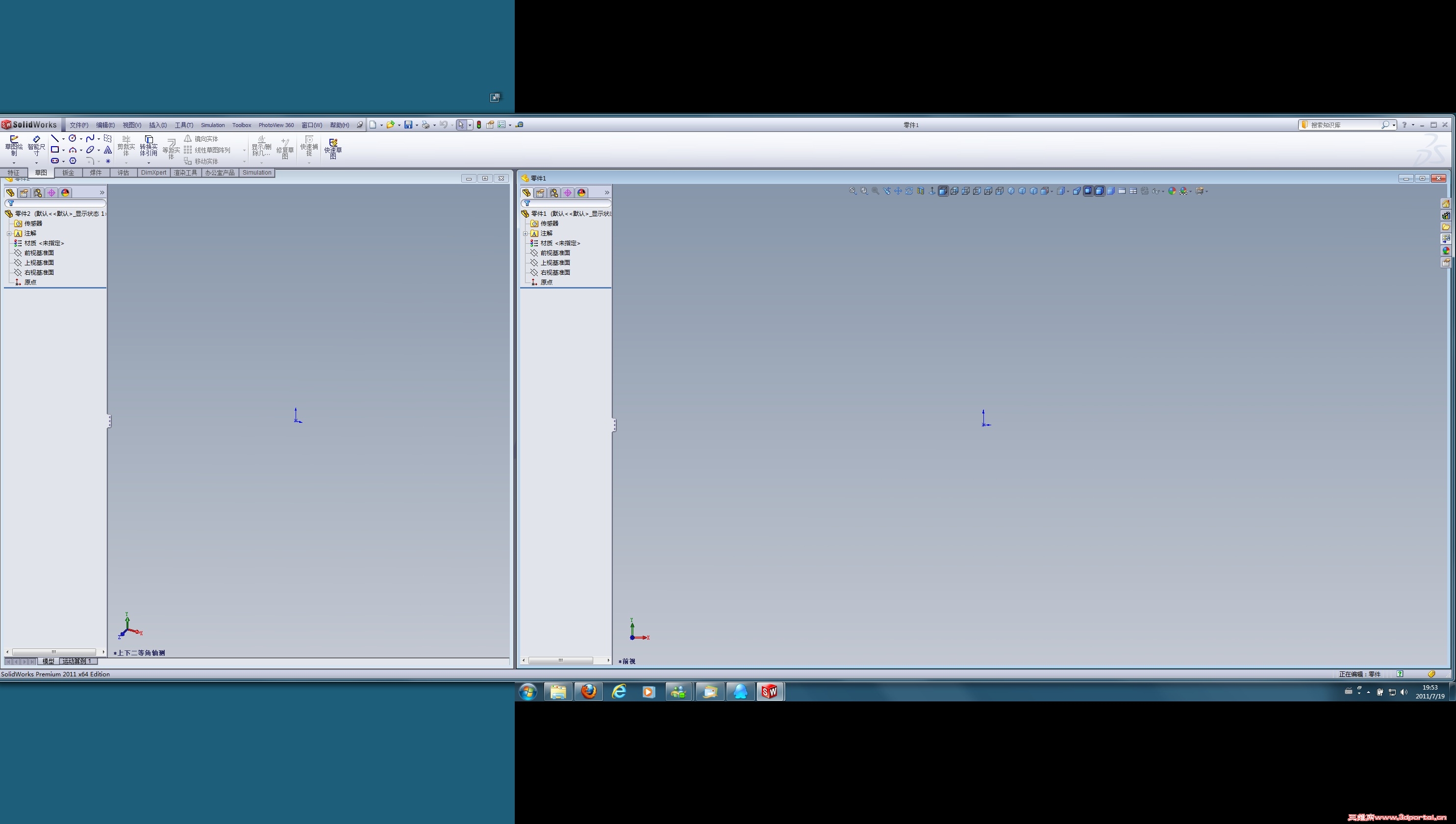This screenshot has width=1456, height=824.
Task: Switch to the 钣金 tab
Action: coord(69,173)
